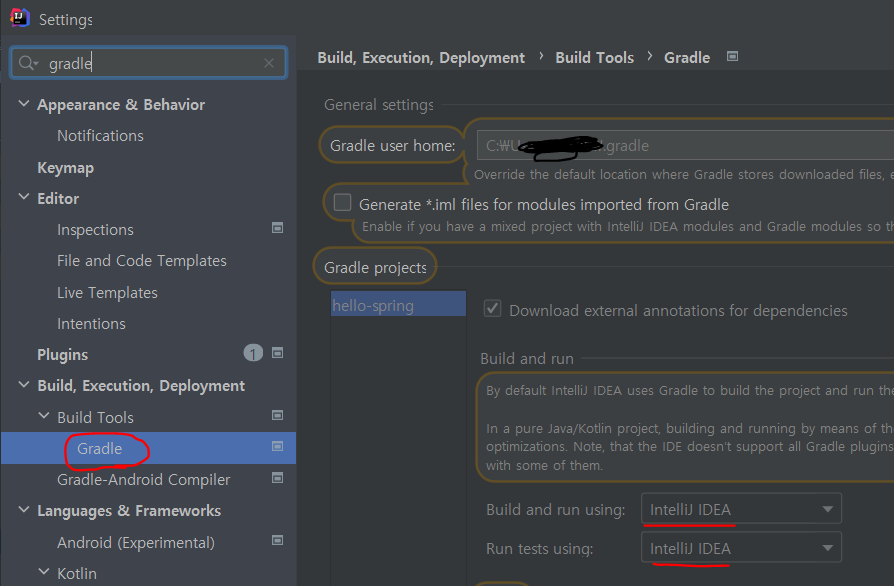
Task: Open Keymap settings page
Action: [x=66, y=168]
